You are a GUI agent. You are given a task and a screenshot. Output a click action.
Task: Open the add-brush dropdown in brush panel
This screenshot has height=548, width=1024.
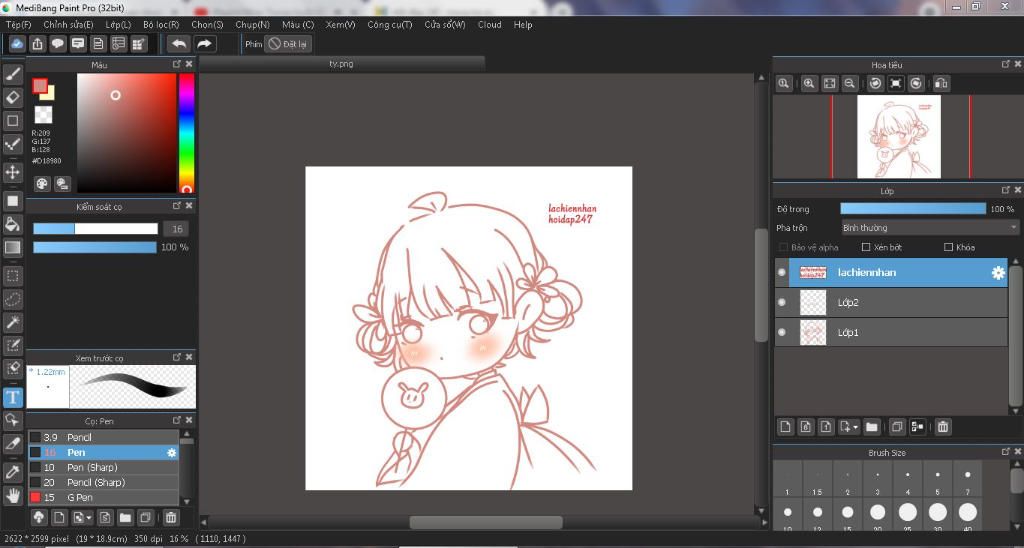point(89,519)
